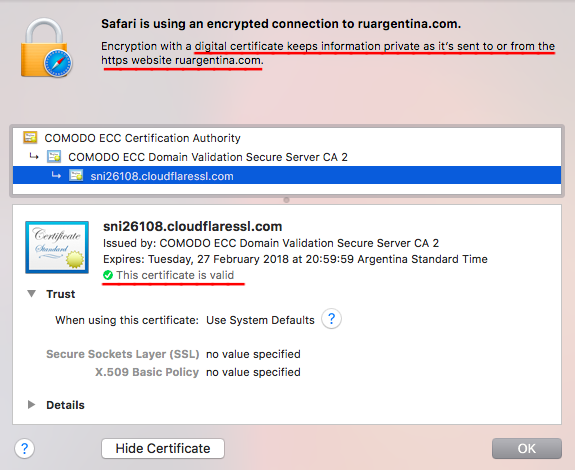Expand the Details disclosure triangle
This screenshot has height=470, width=575.
point(32,404)
